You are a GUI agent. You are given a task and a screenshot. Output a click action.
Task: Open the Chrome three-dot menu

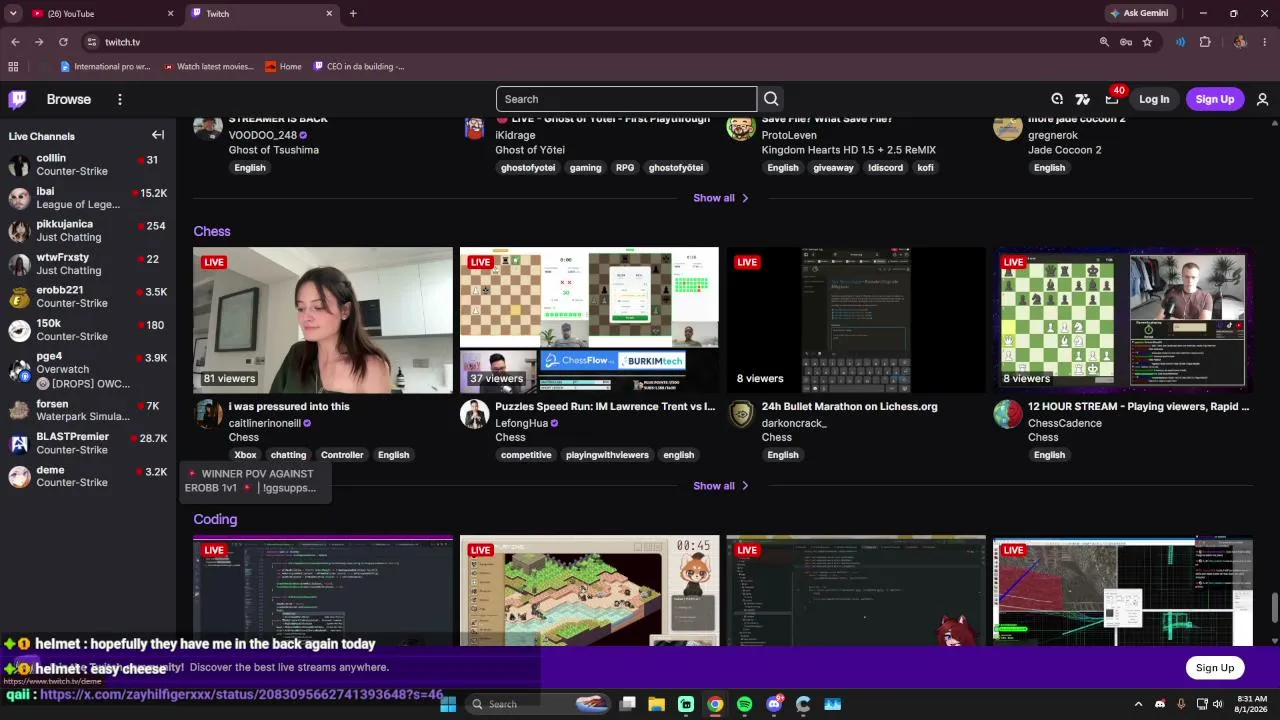click(x=1265, y=42)
